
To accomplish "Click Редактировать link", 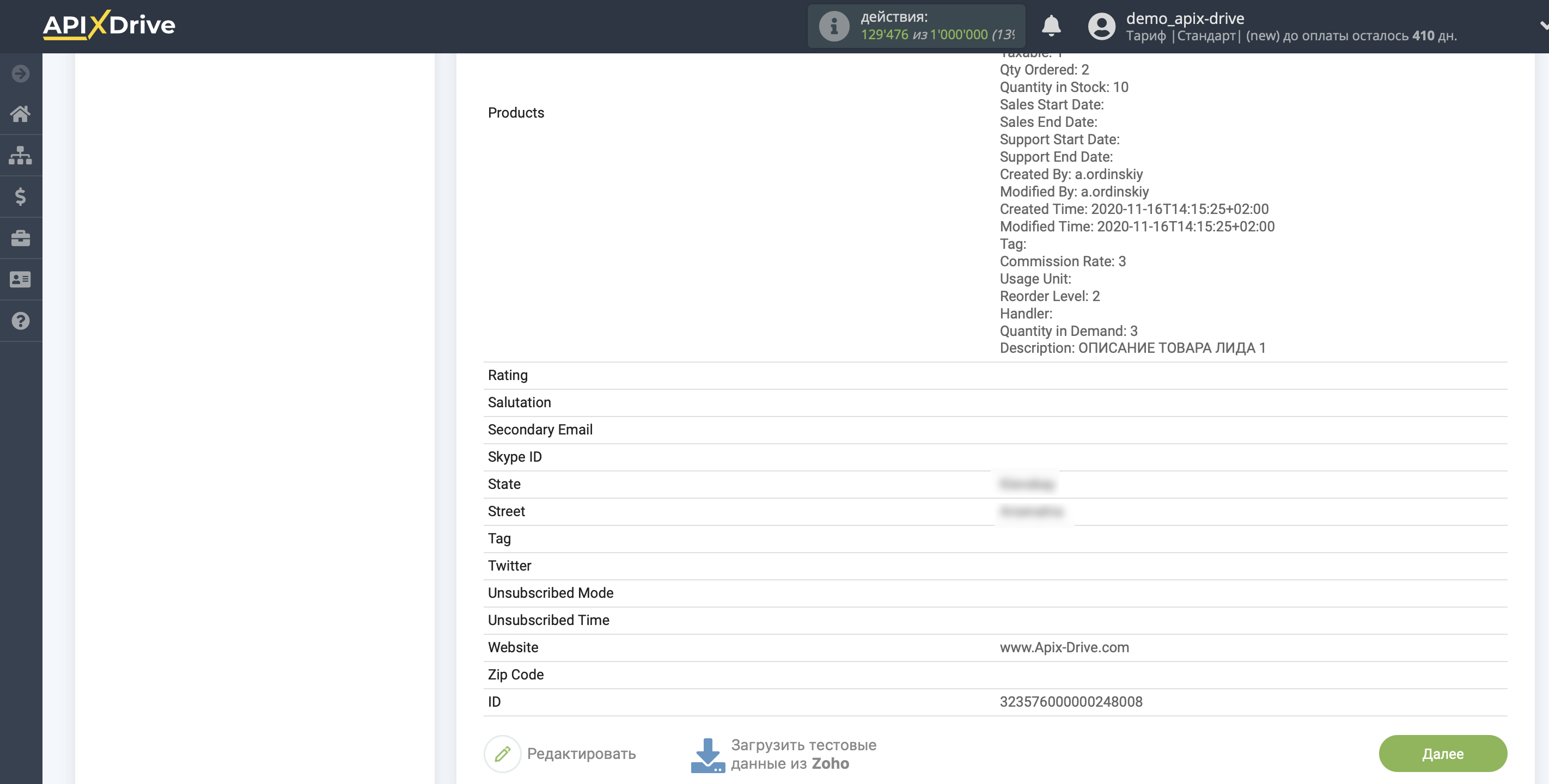I will 581,754.
